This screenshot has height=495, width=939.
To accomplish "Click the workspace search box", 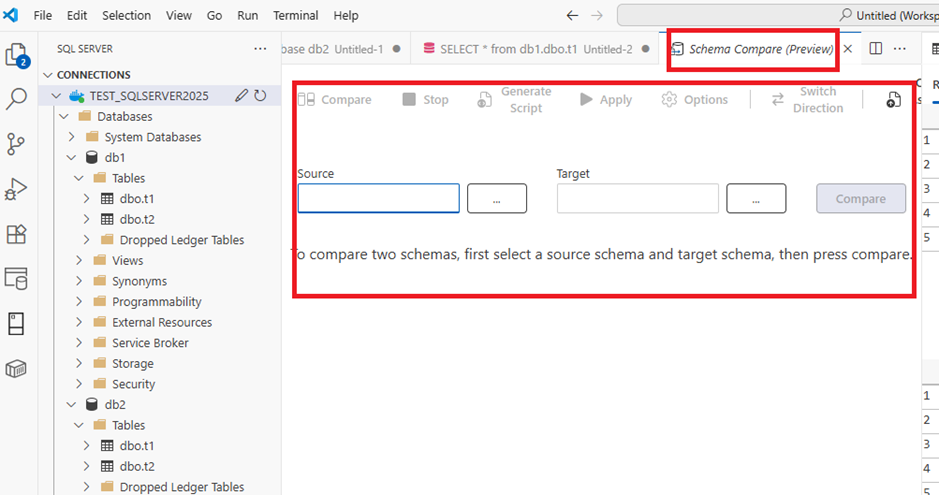I will pyautogui.click(x=778, y=16).
